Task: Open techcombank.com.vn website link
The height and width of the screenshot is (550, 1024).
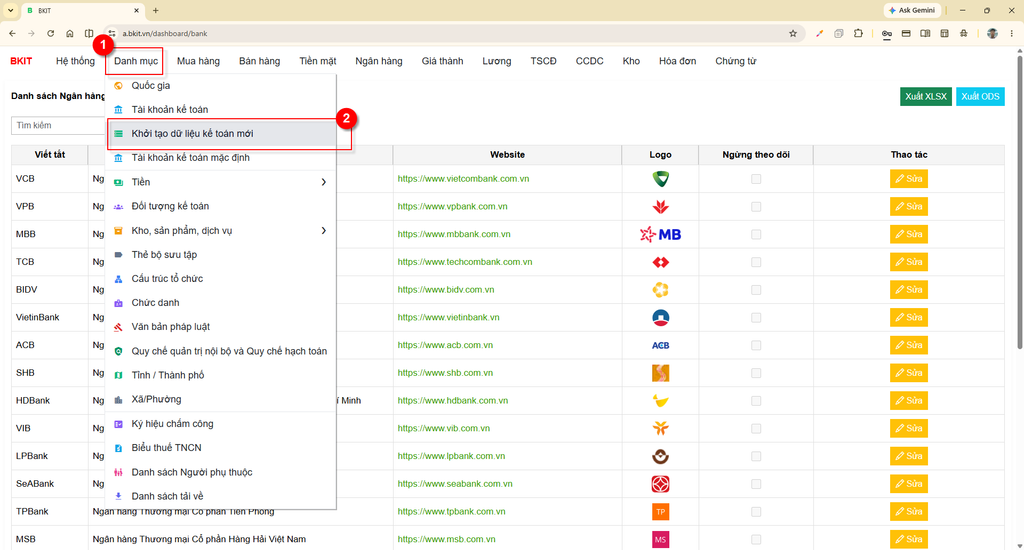Action: [x=464, y=262]
